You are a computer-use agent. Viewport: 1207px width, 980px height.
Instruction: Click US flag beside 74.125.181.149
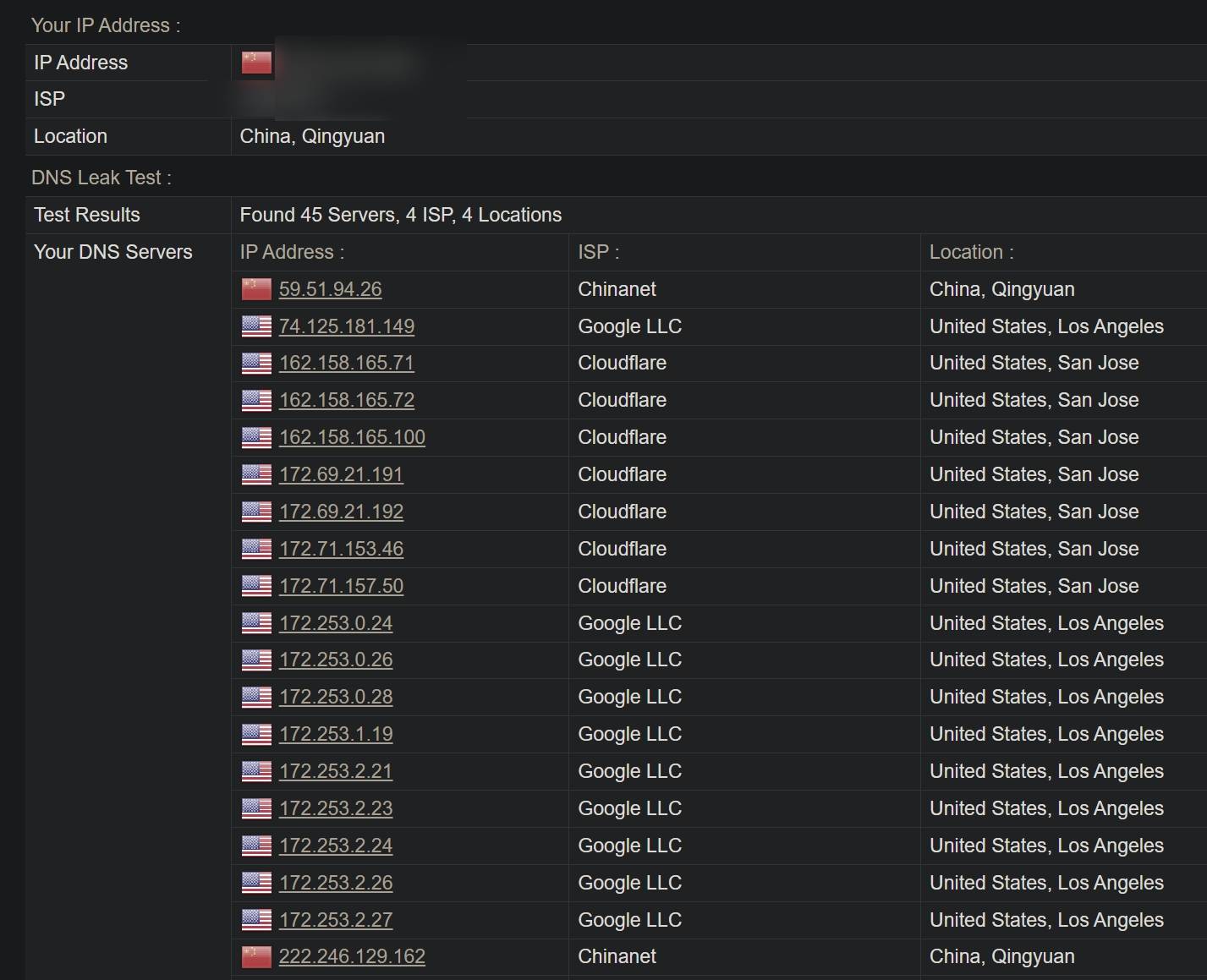pos(256,327)
